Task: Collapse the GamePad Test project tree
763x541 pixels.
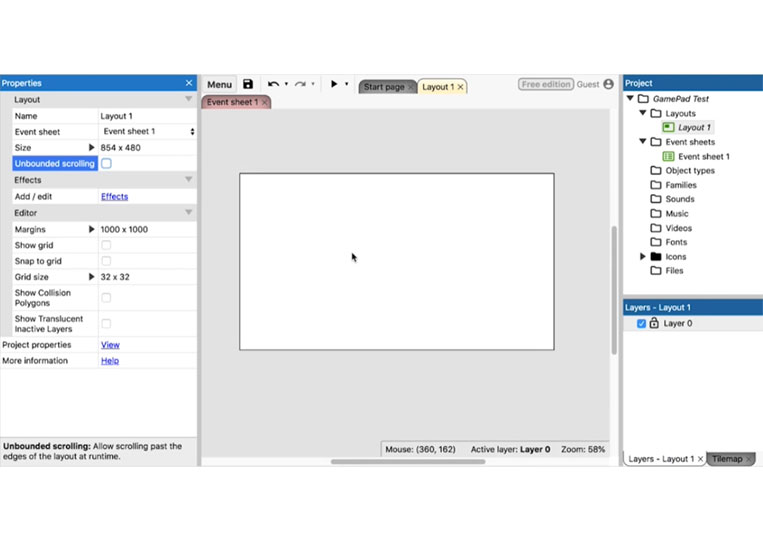Action: coord(630,98)
